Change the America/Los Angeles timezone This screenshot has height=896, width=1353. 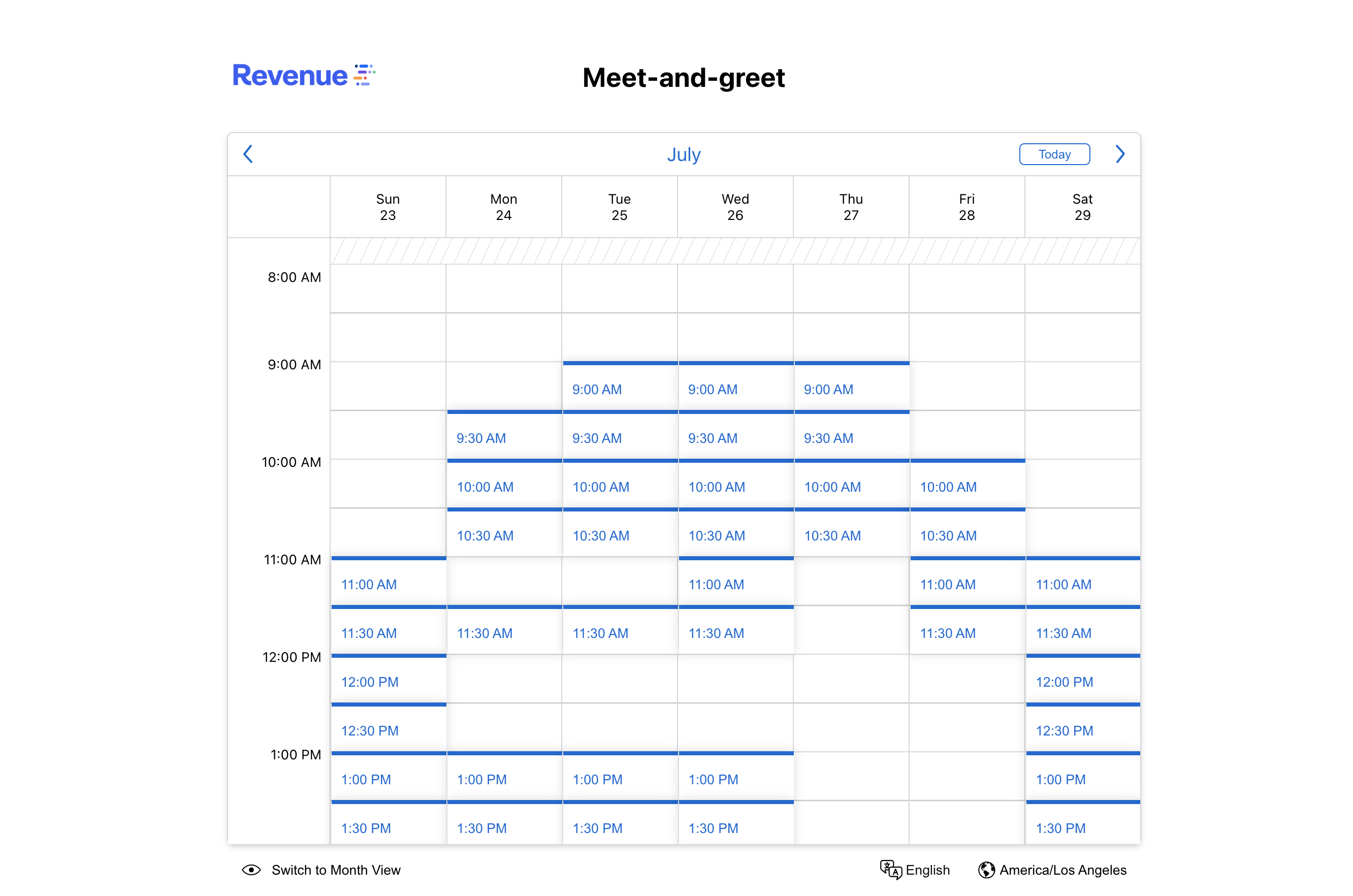click(x=1062, y=869)
